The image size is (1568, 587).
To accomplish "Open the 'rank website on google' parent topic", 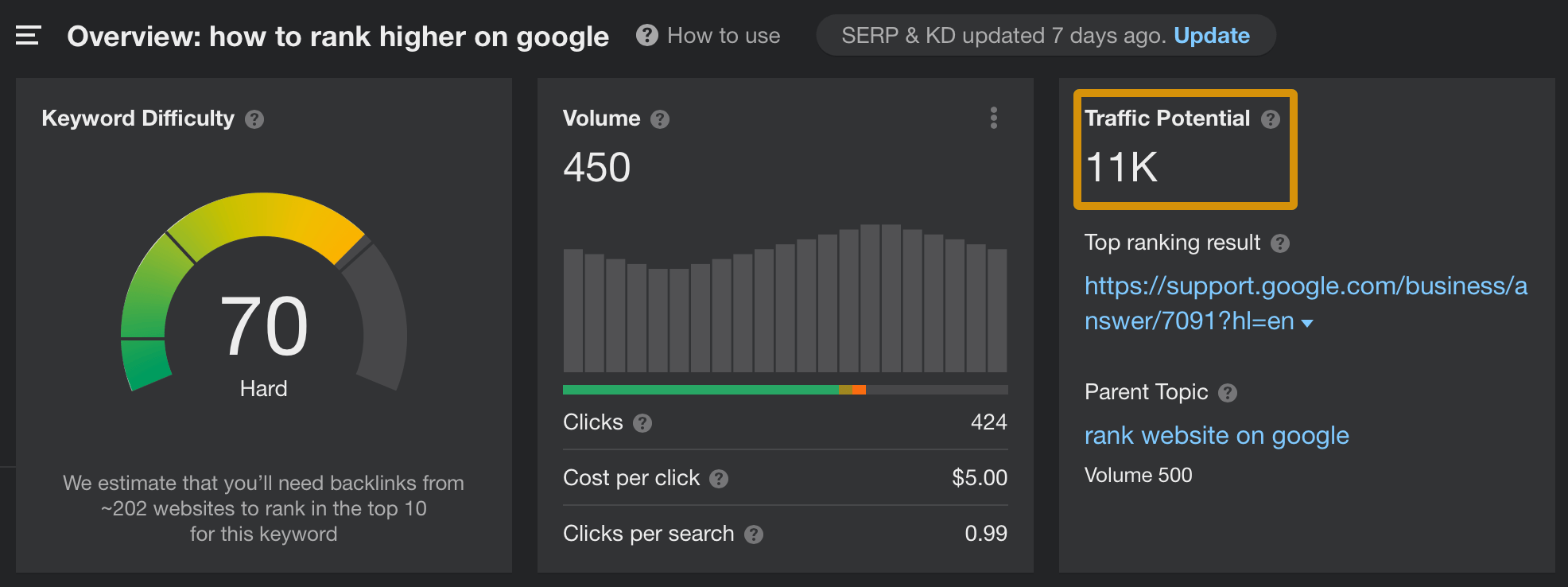I will click(x=1216, y=436).
